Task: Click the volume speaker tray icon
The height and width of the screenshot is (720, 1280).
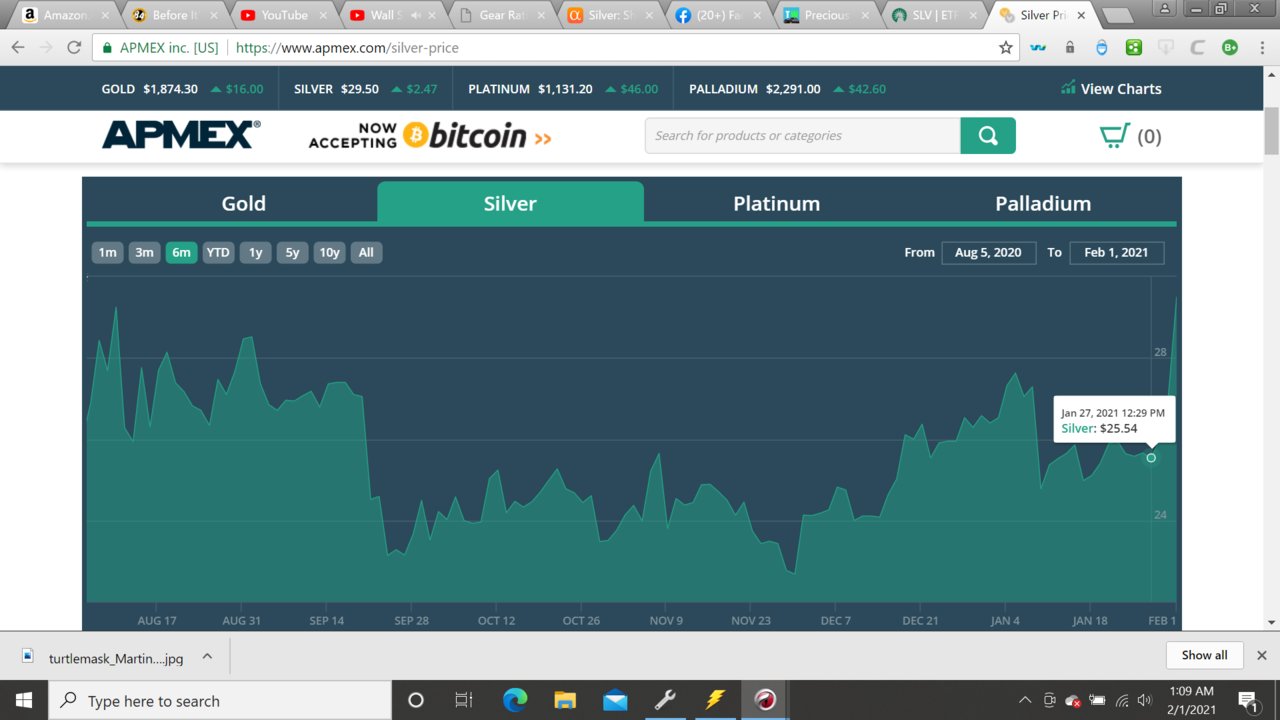Action: 1145,700
